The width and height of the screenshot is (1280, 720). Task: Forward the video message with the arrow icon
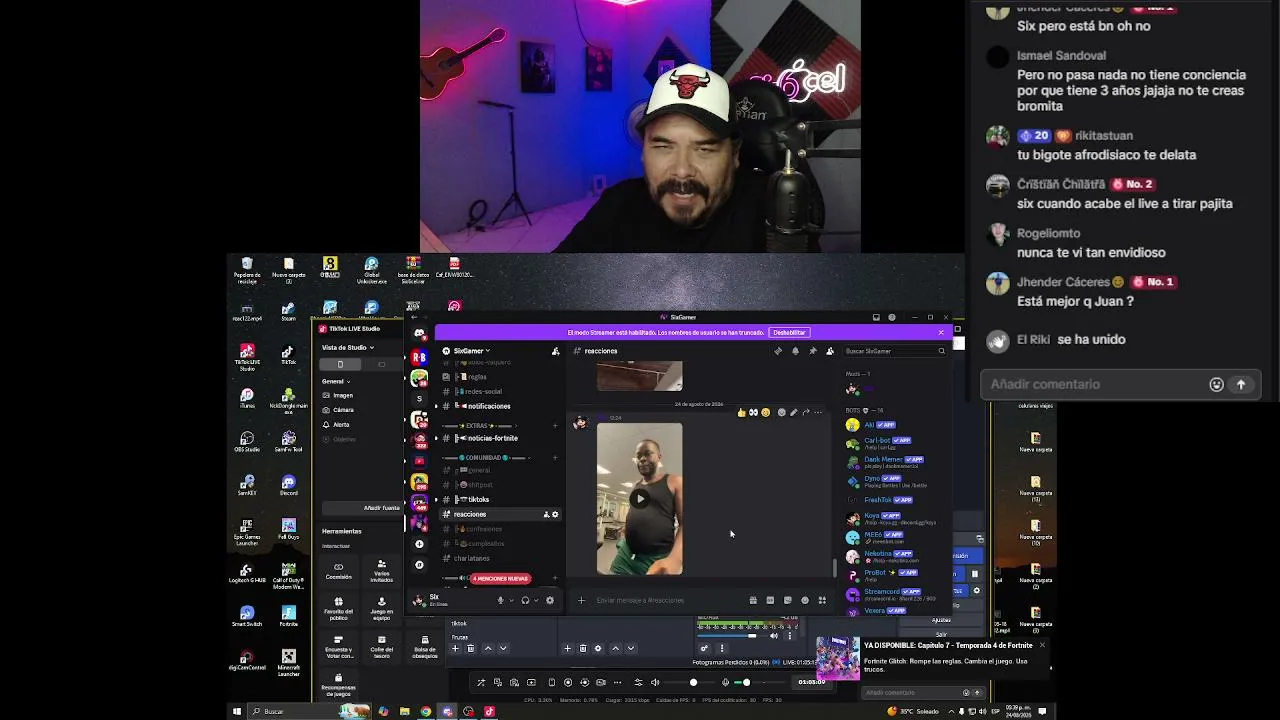click(806, 412)
